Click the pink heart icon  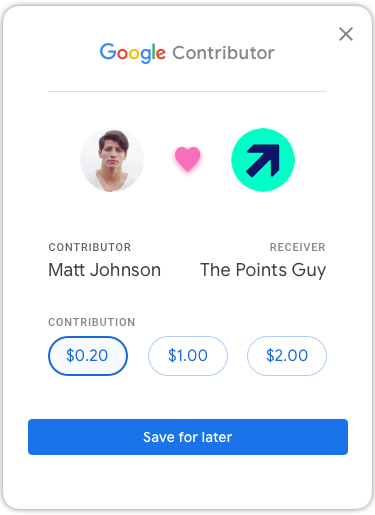click(x=188, y=159)
